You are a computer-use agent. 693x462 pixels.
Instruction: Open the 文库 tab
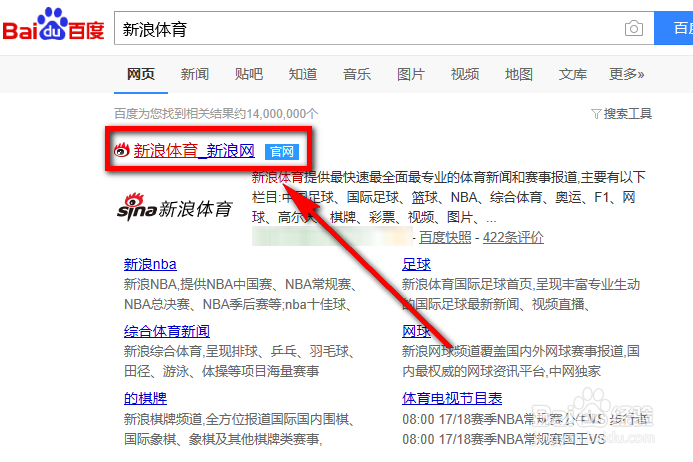pyautogui.click(x=573, y=74)
